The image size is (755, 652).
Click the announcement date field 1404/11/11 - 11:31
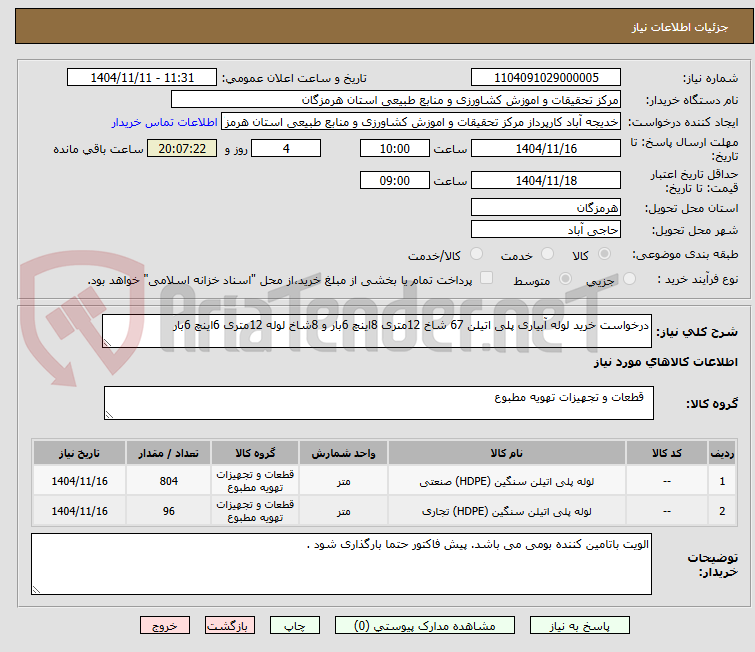(x=142, y=78)
